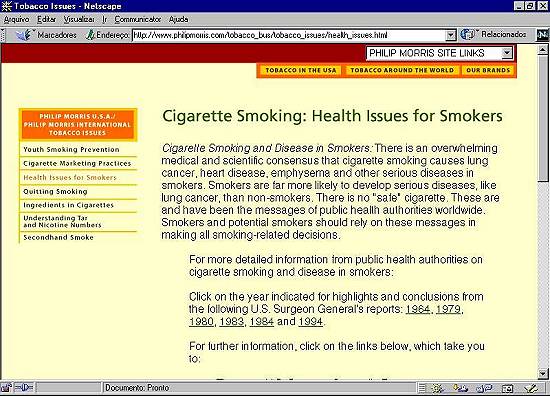Screen dimensions: 550x396
Task: Click the 'Documento: Pronto' status text
Action: pyautogui.click(x=137, y=388)
